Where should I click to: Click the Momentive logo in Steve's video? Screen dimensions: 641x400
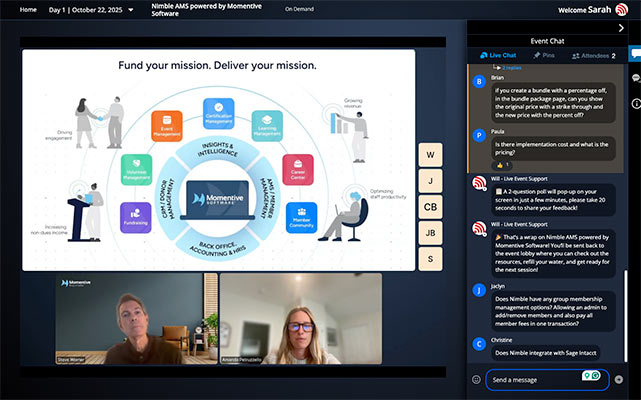point(76,283)
